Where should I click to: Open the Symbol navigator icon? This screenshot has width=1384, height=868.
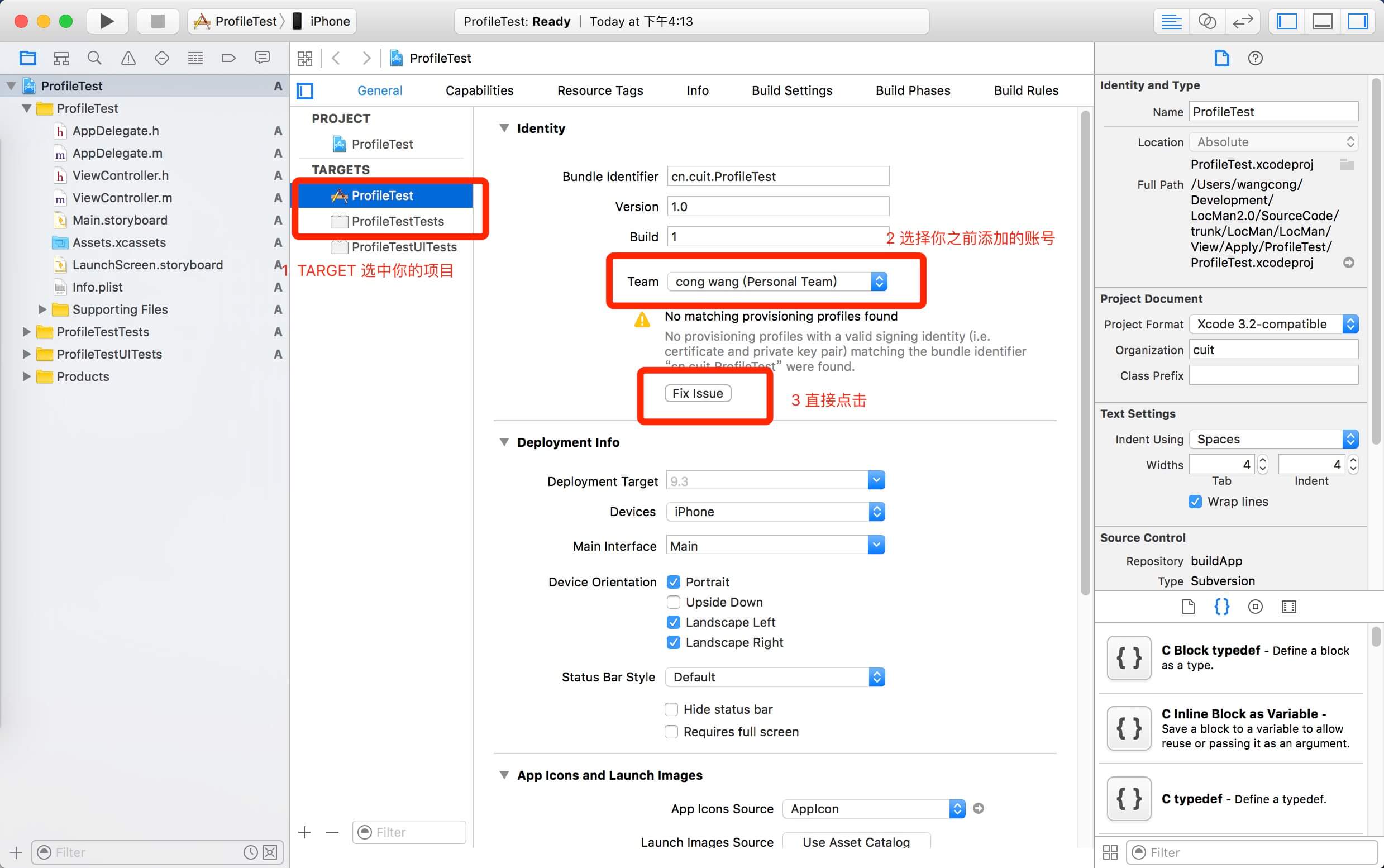click(x=61, y=58)
